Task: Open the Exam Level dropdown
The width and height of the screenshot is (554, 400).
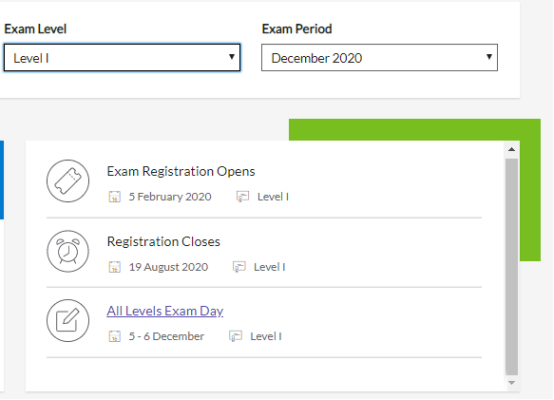Action: pyautogui.click(x=122, y=58)
